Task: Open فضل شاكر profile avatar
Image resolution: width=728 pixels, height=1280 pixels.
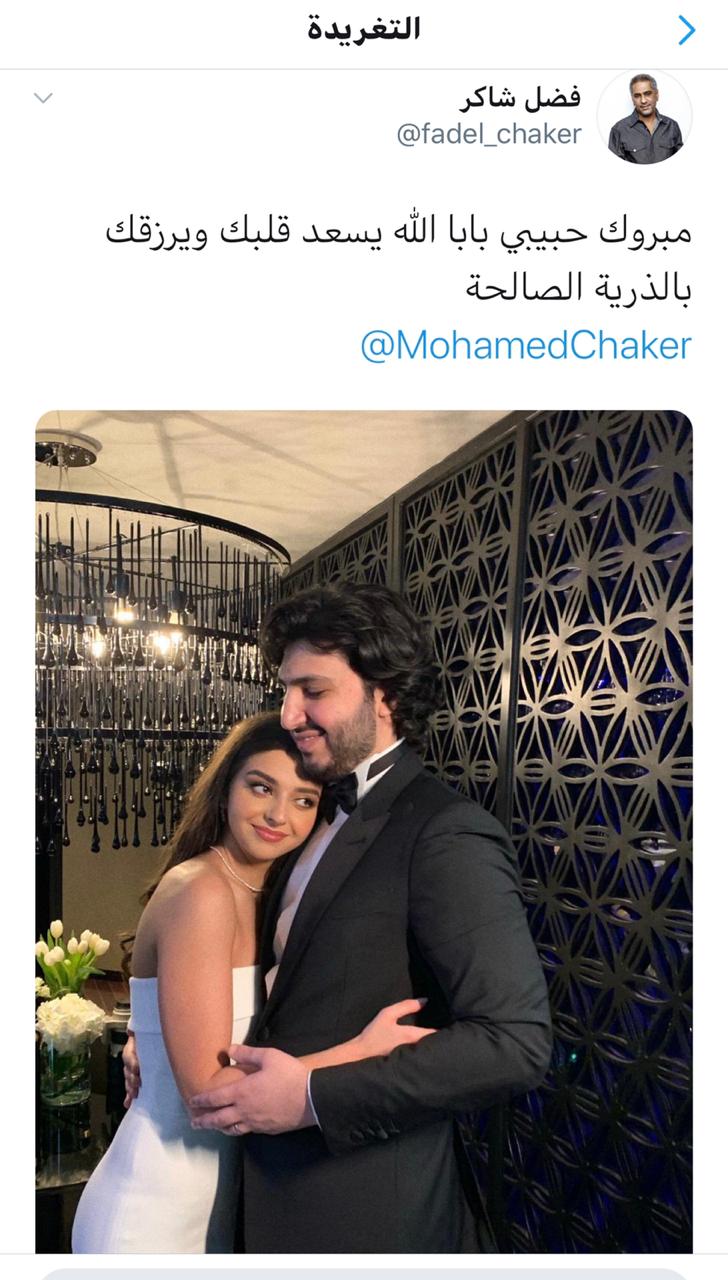Action: tap(645, 118)
